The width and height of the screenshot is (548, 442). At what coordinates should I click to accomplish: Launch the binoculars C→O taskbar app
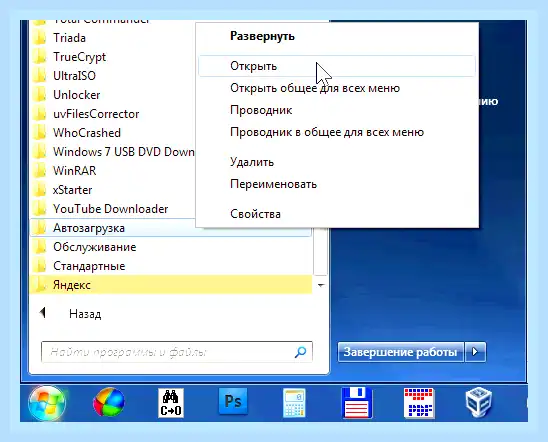[171, 403]
